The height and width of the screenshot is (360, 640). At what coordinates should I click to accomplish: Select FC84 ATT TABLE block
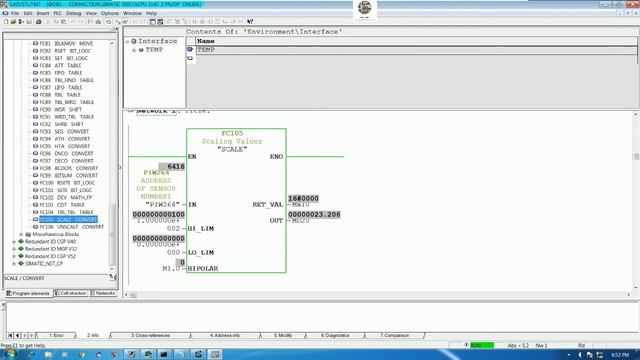coord(60,65)
